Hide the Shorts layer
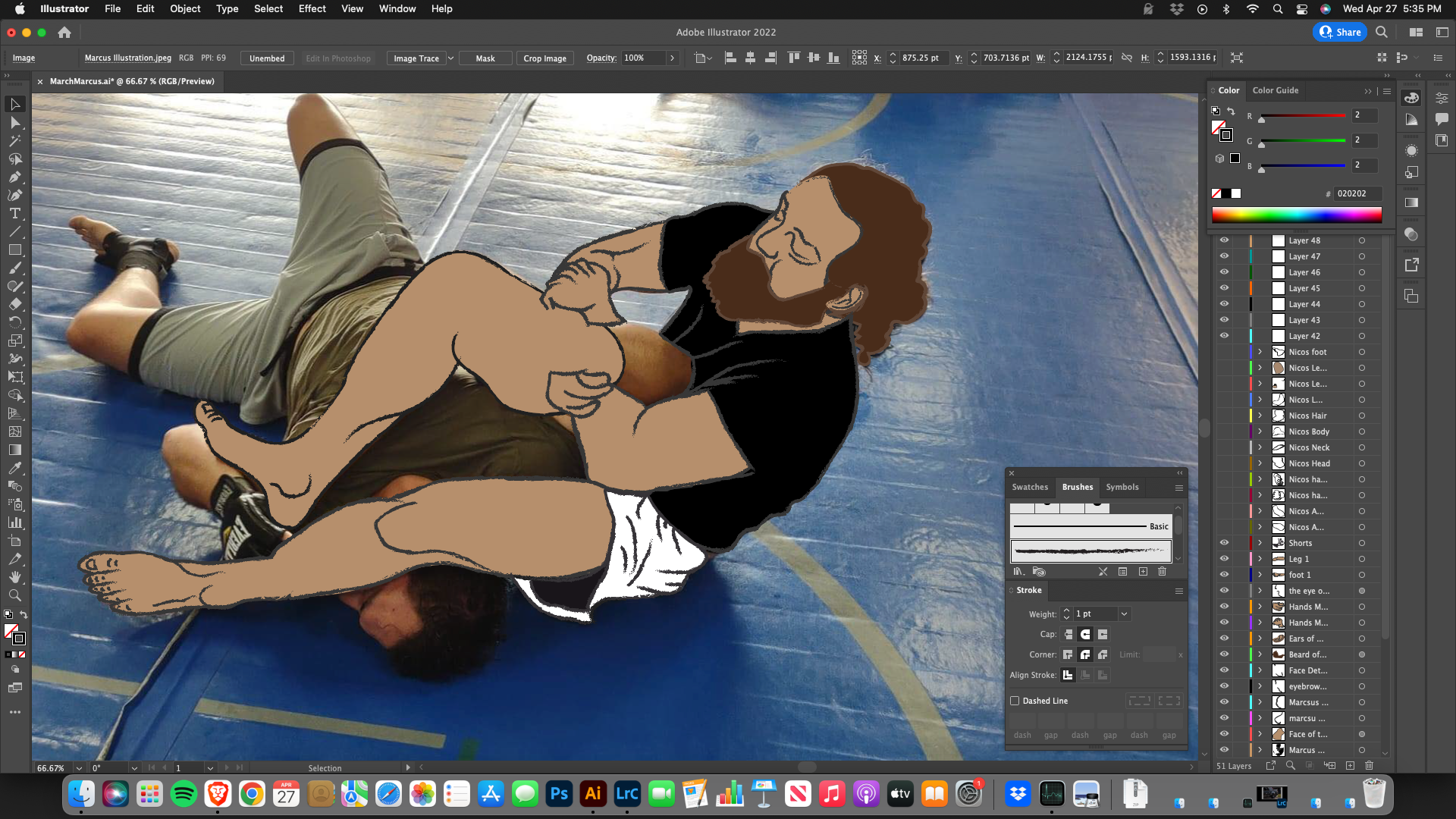Screen dimensions: 1456x819 point(1224,543)
